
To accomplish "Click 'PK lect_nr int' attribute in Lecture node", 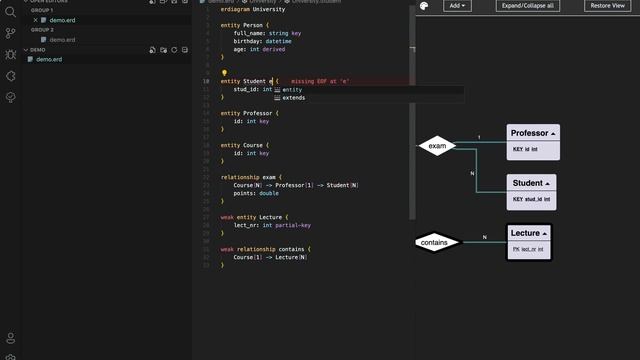I will (x=528, y=249).
